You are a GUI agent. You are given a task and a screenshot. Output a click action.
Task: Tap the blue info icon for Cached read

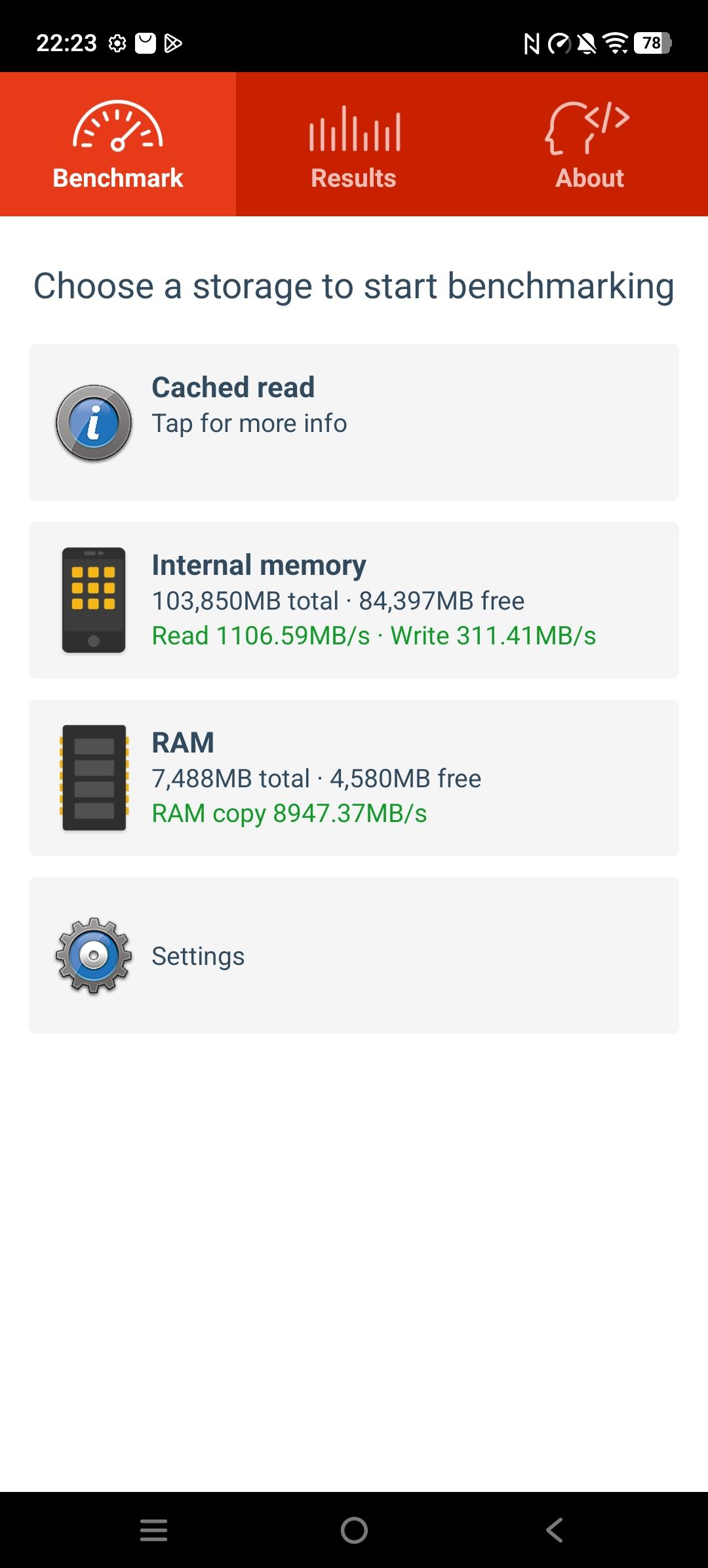94,423
